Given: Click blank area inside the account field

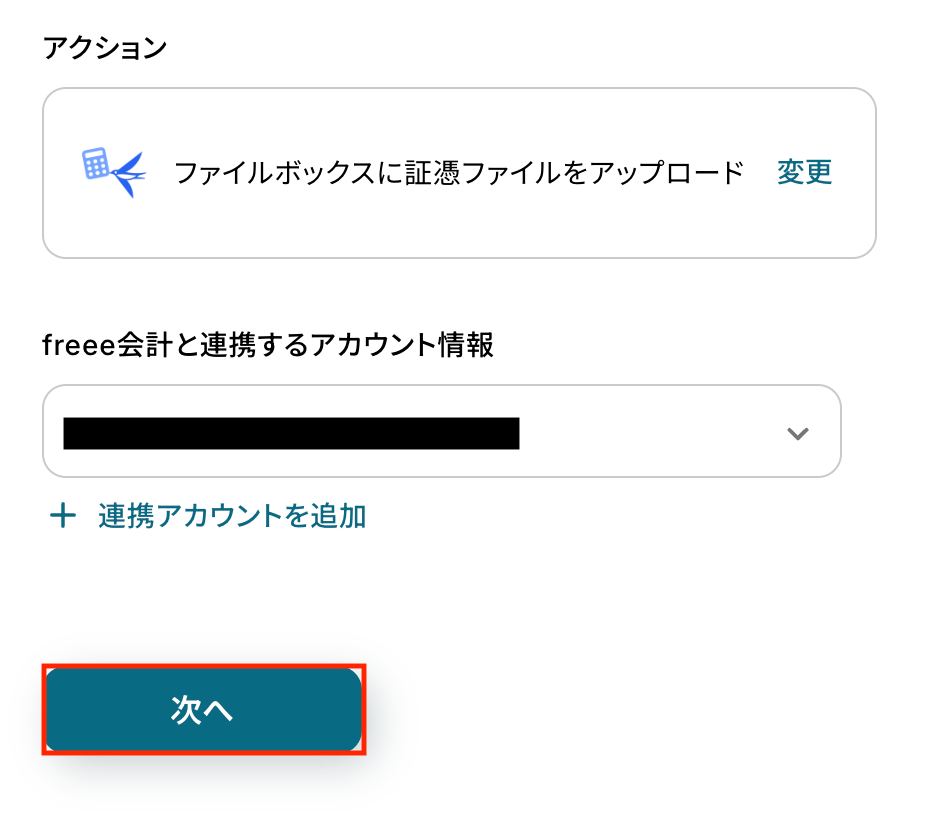Looking at the screenshot, I should tap(650, 433).
